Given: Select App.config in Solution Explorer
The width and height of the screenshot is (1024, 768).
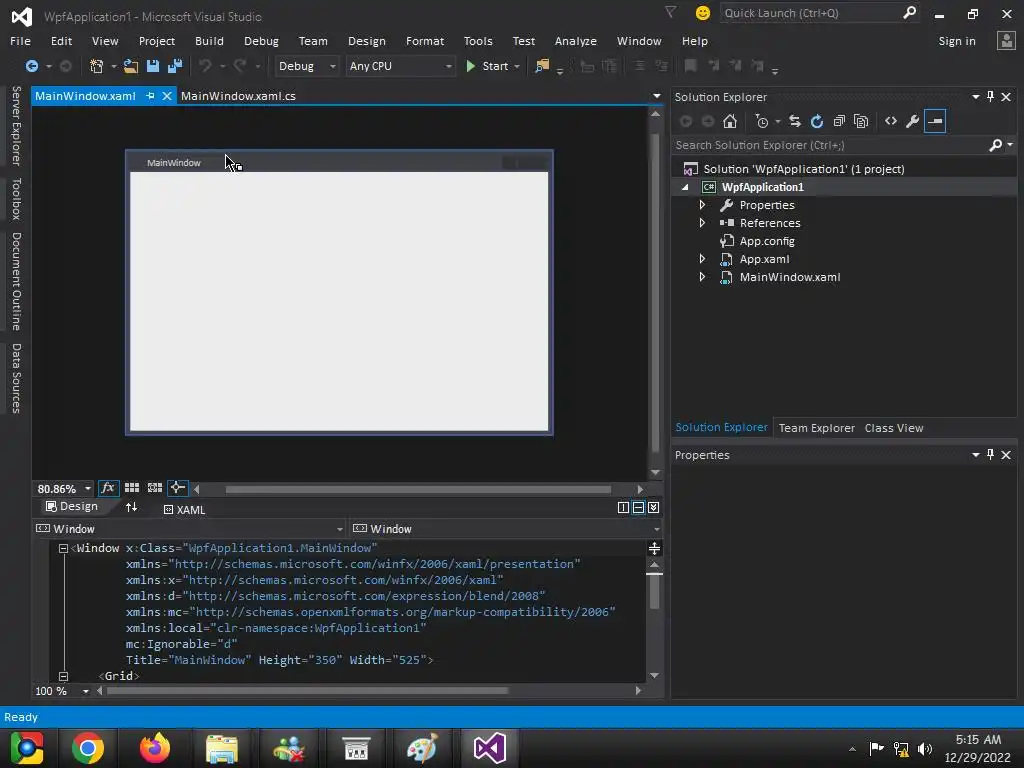Looking at the screenshot, I should pos(767,241).
